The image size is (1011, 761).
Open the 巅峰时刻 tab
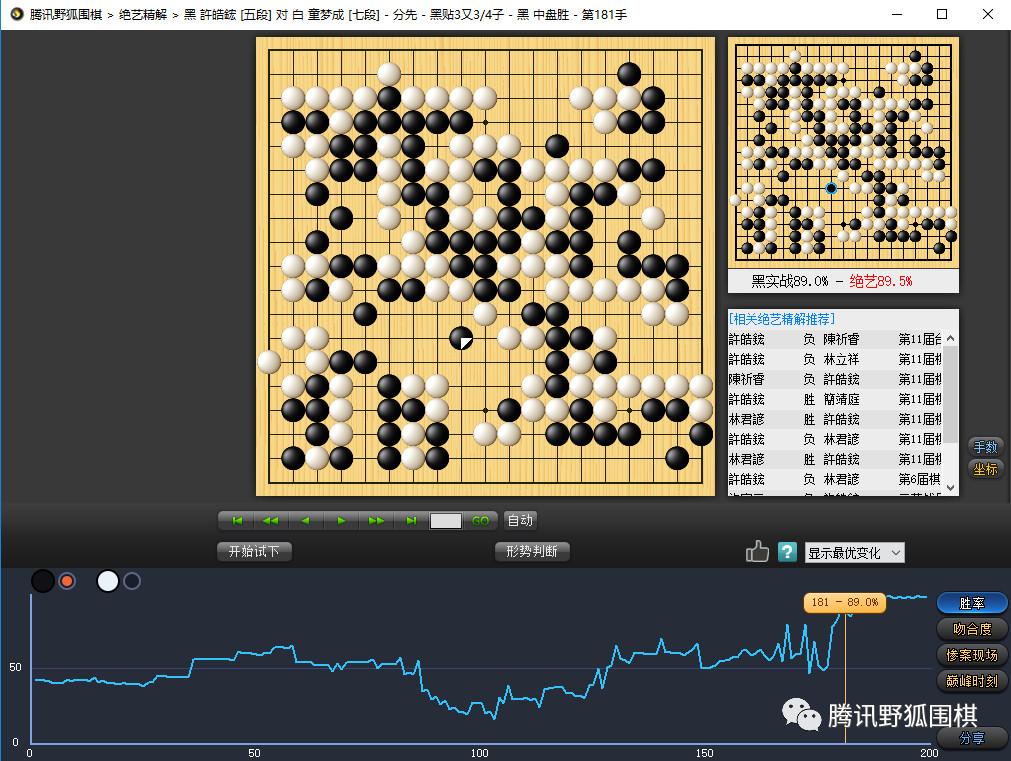(x=972, y=681)
